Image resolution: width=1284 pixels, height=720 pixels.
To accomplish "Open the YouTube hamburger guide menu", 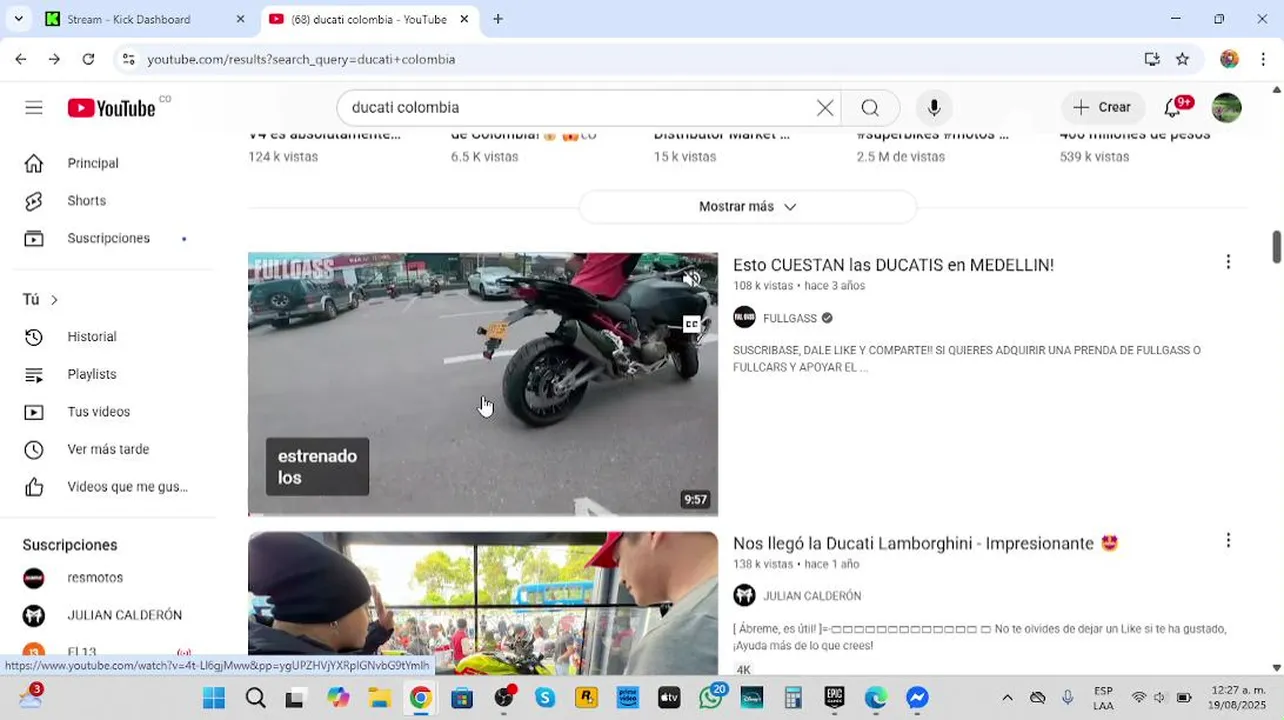I will [34, 108].
